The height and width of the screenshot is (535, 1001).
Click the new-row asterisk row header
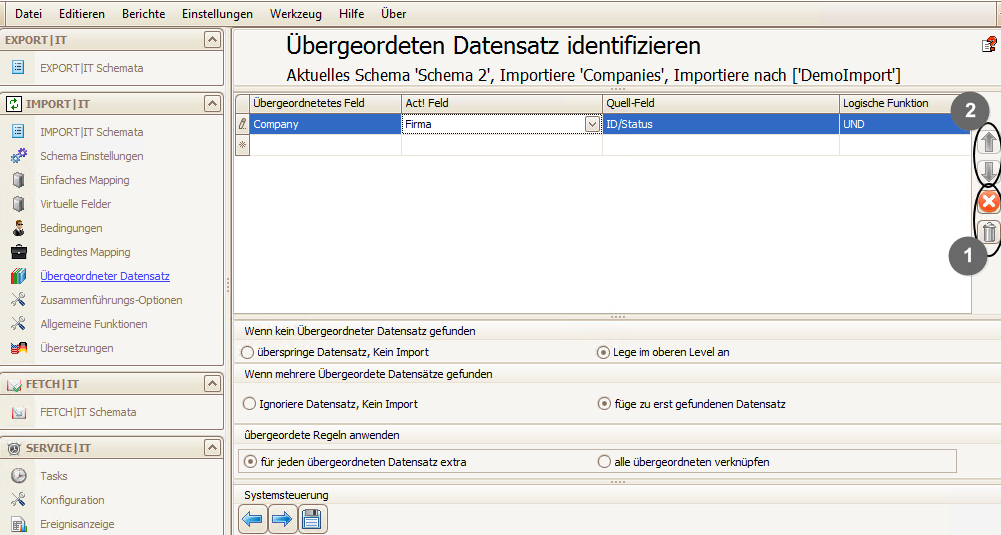click(x=242, y=145)
